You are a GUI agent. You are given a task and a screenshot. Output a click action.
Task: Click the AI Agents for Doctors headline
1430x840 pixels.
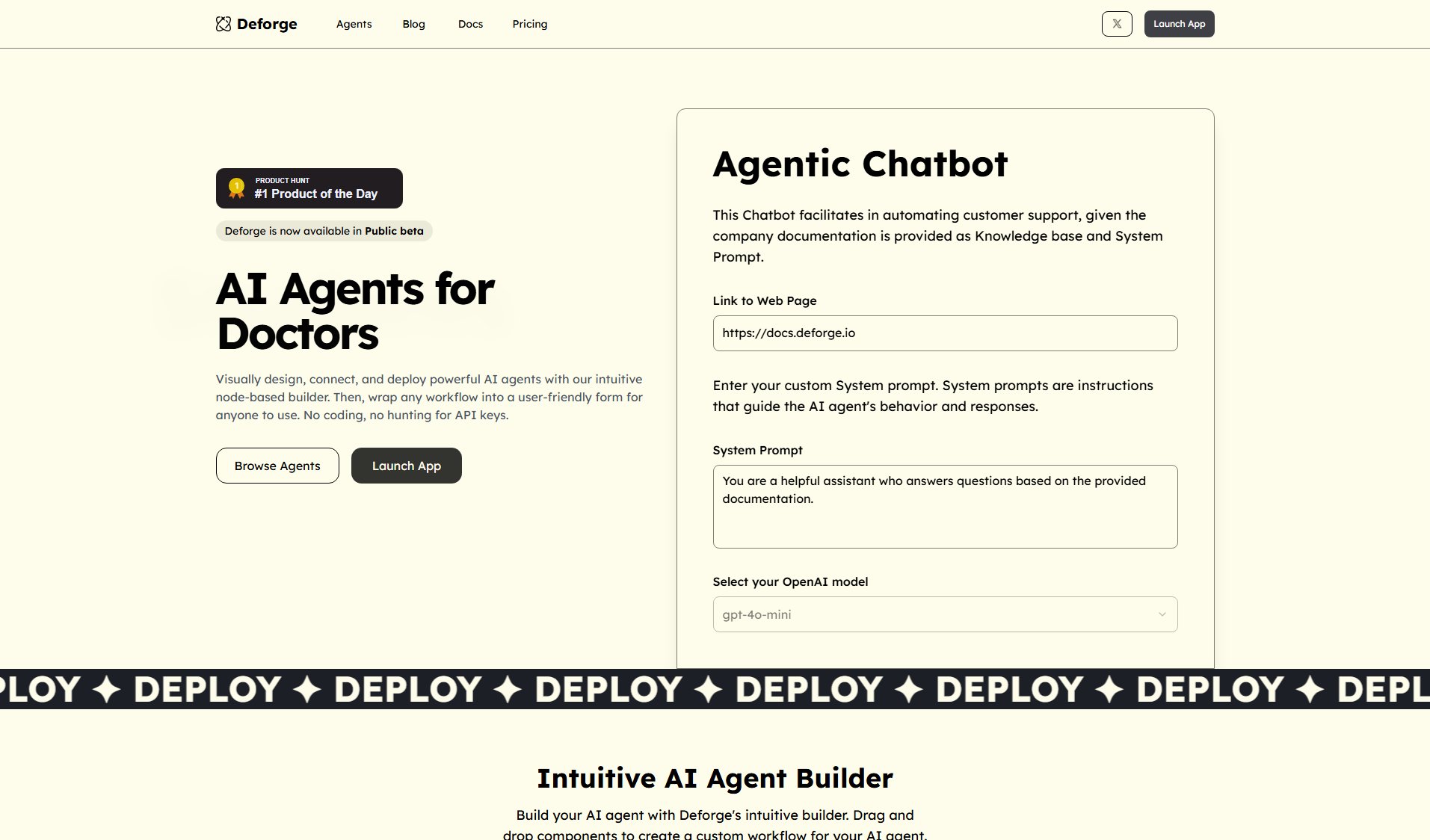(355, 310)
